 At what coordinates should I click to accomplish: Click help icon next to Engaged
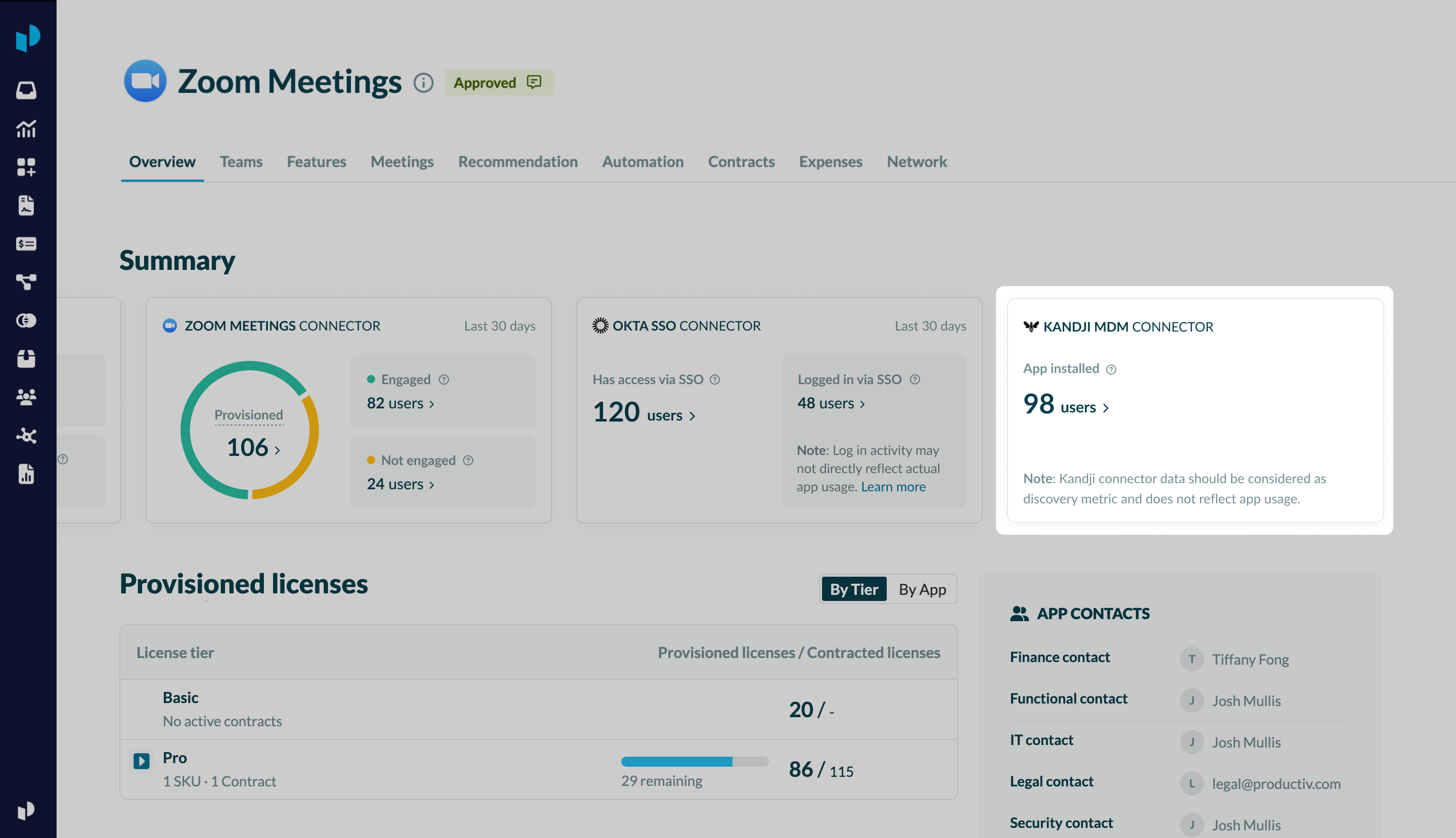(443, 380)
